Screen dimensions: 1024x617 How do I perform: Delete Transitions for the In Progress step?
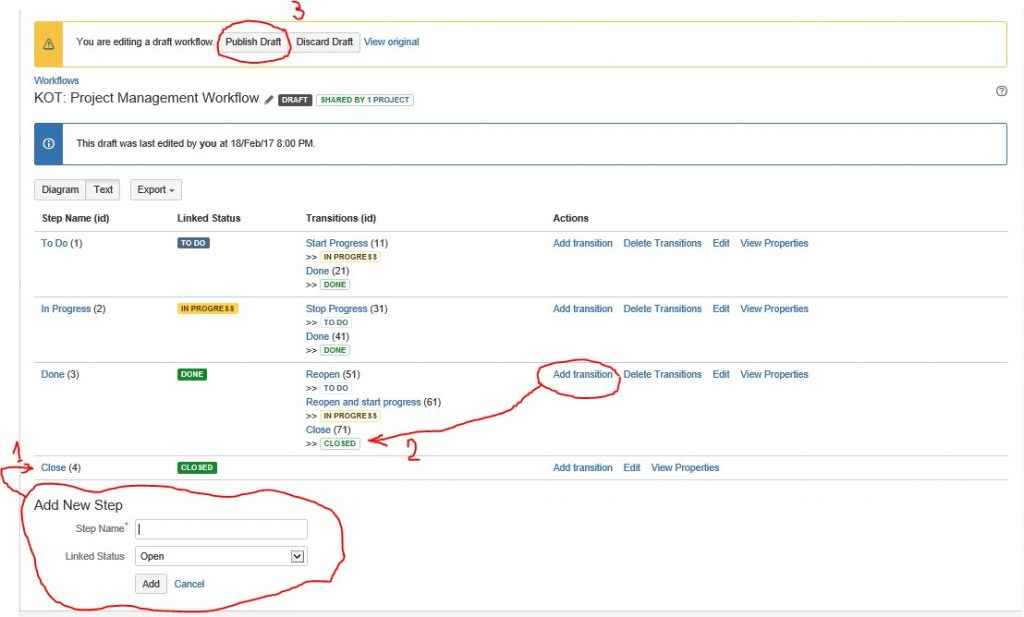662,309
